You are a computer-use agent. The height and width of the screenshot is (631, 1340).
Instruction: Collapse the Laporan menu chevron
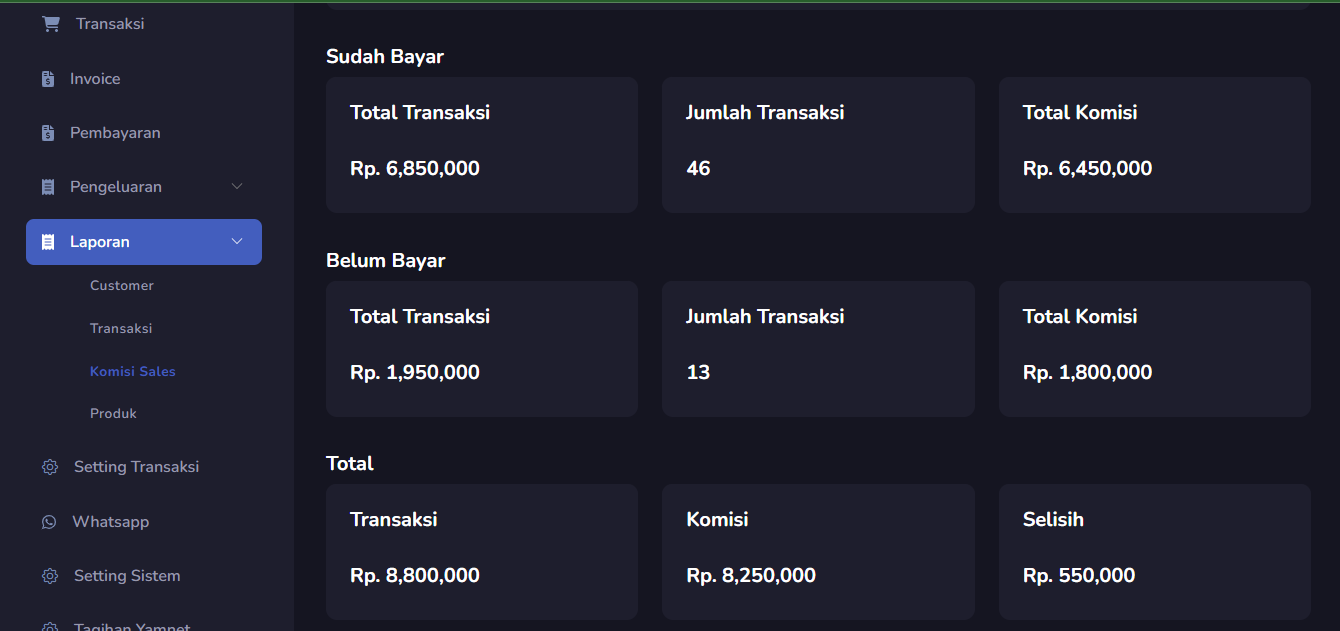(x=237, y=242)
